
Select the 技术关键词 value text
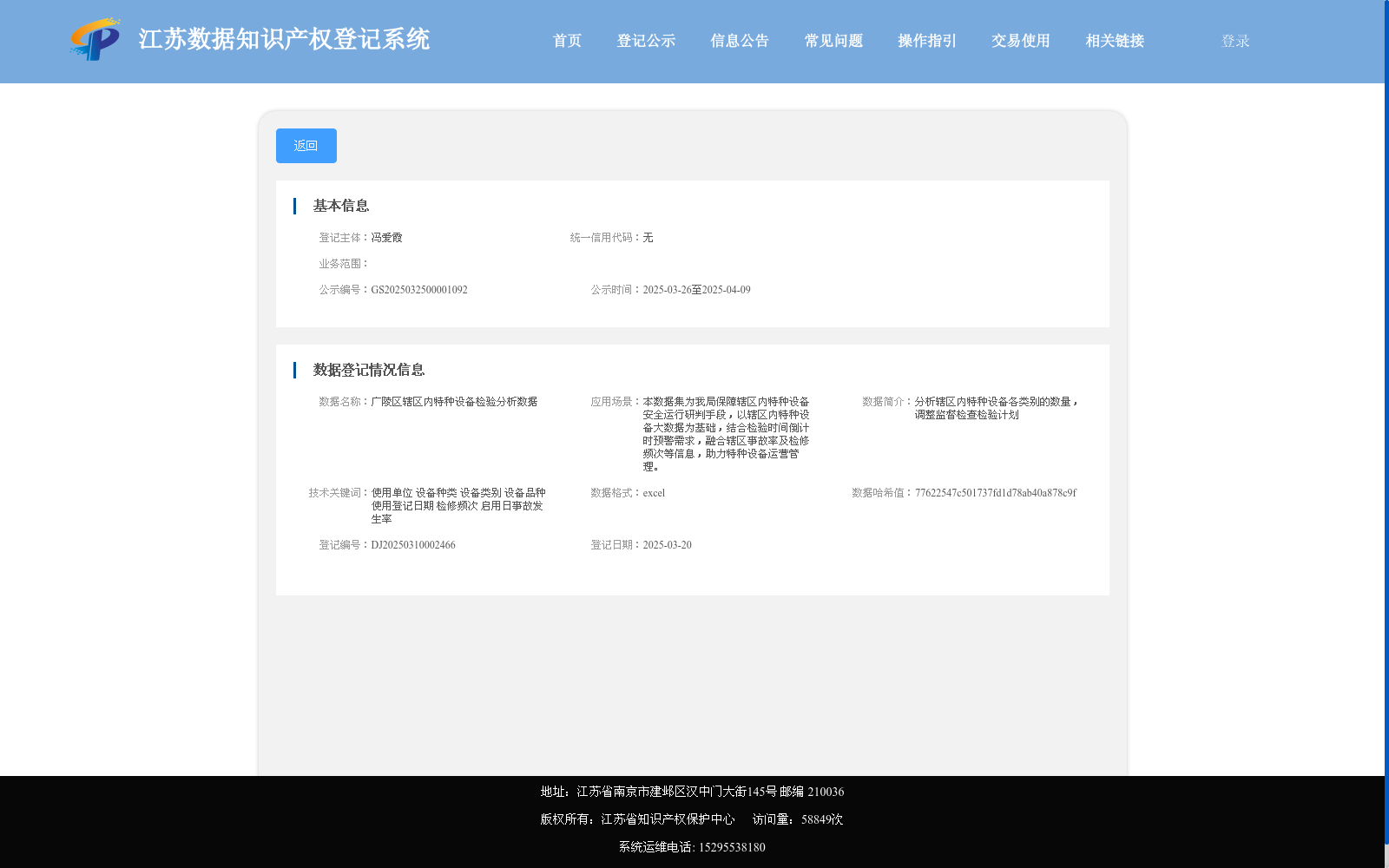tap(458, 506)
